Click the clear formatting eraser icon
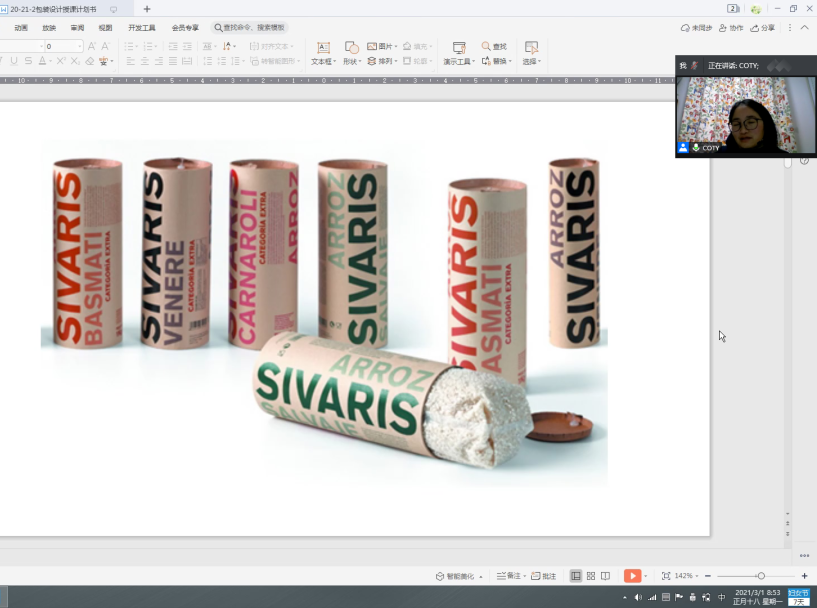817x608 pixels. (x=90, y=61)
